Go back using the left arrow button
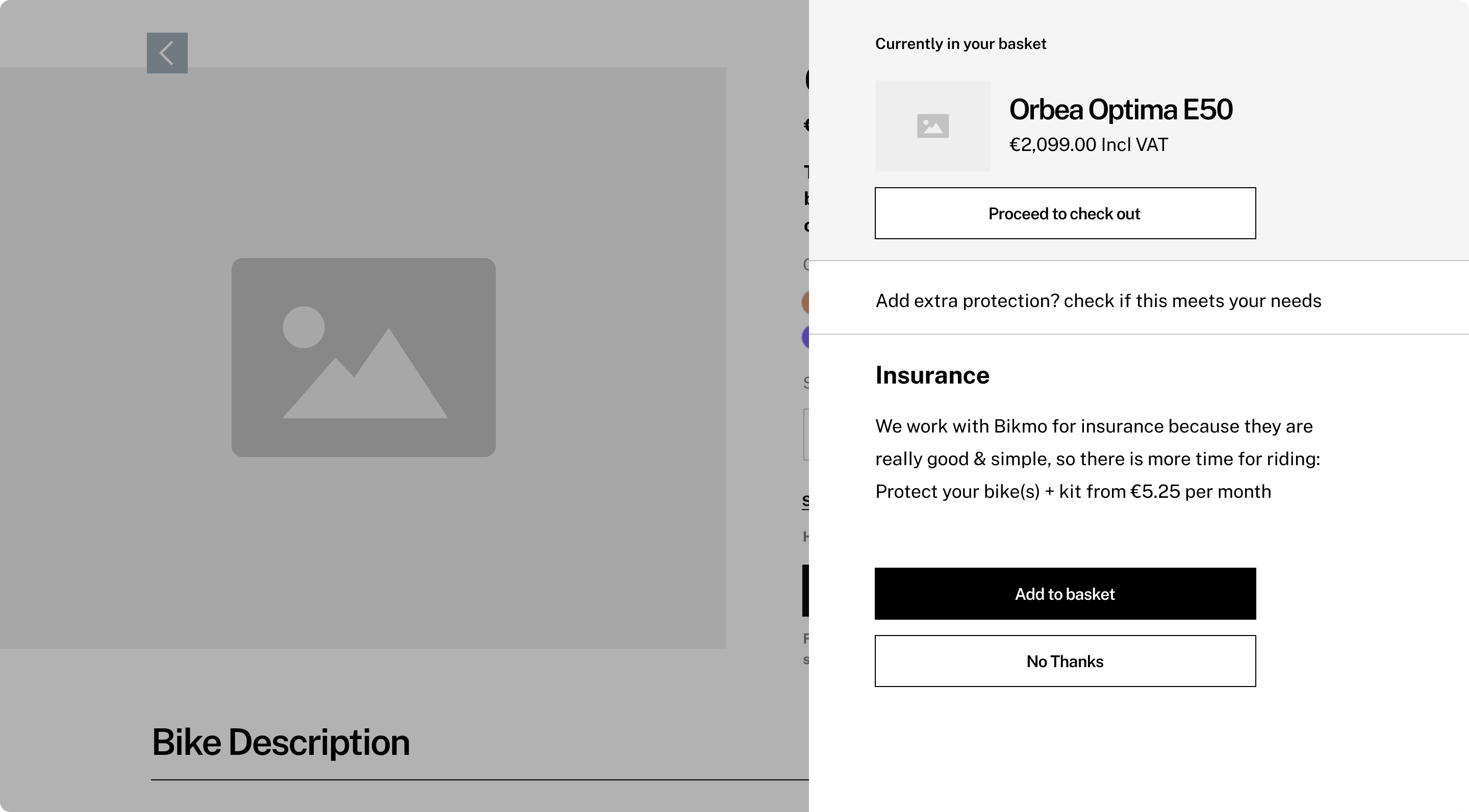 point(167,53)
